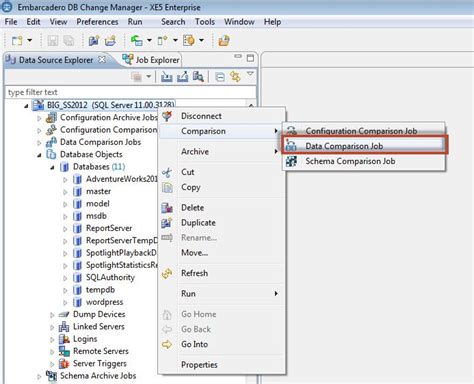Expand Configuration Comparison node
This screenshot has width=474, height=384.
click(39, 130)
